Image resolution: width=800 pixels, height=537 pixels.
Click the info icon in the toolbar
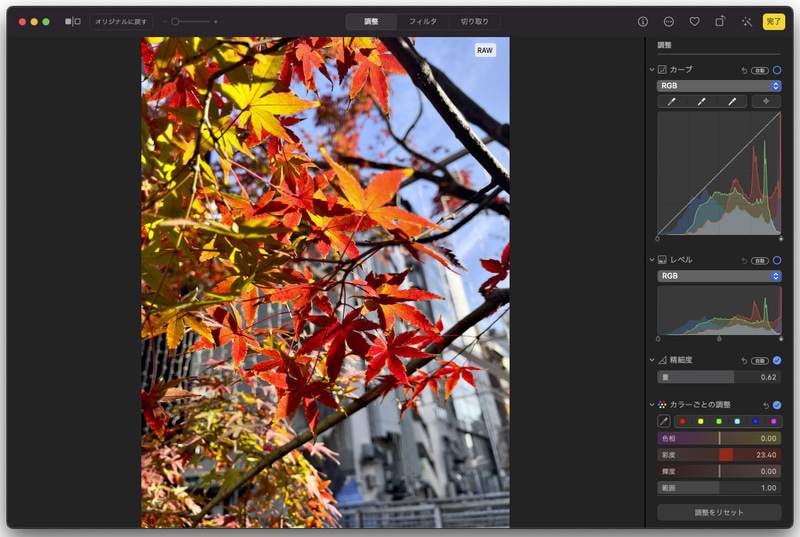[643, 21]
